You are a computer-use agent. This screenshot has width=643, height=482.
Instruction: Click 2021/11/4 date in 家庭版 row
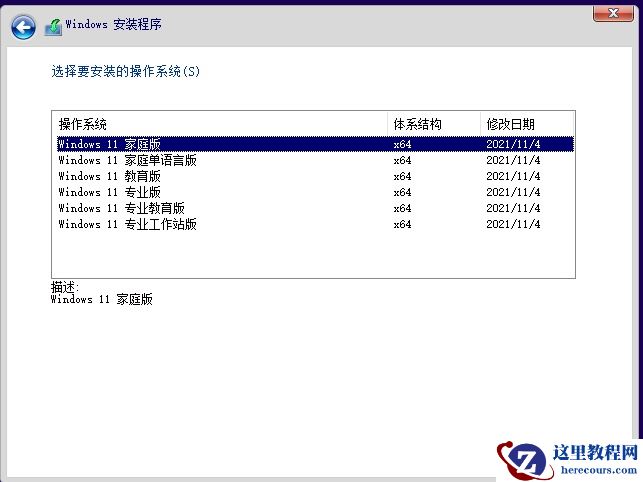point(513,144)
